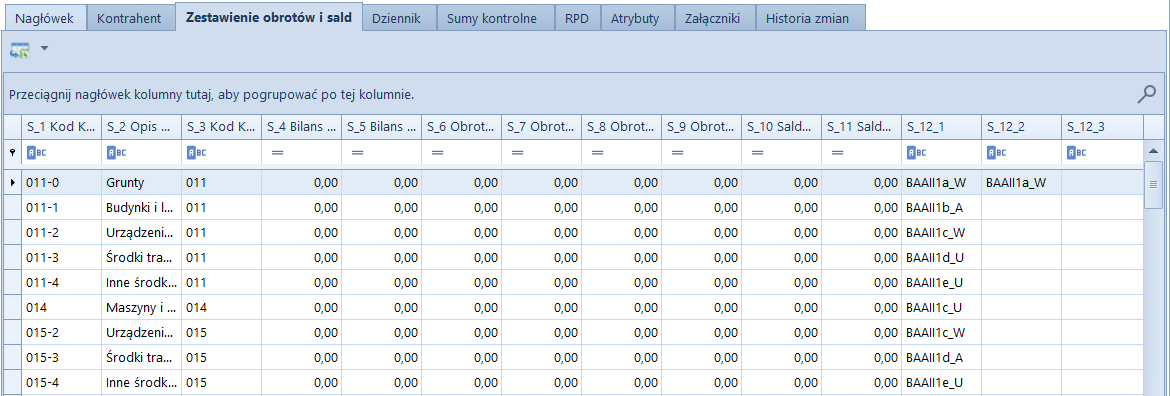Open equals filter icon for S_10 column

757,152
